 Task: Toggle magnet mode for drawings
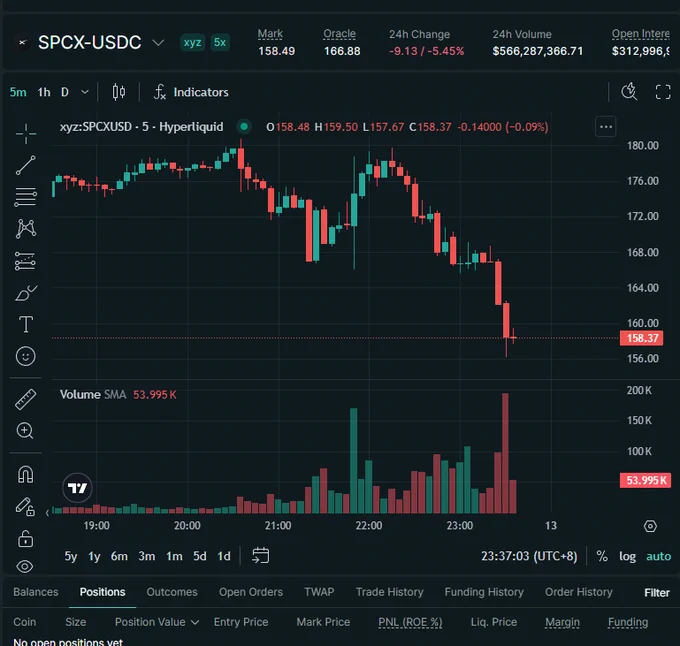tap(26, 474)
